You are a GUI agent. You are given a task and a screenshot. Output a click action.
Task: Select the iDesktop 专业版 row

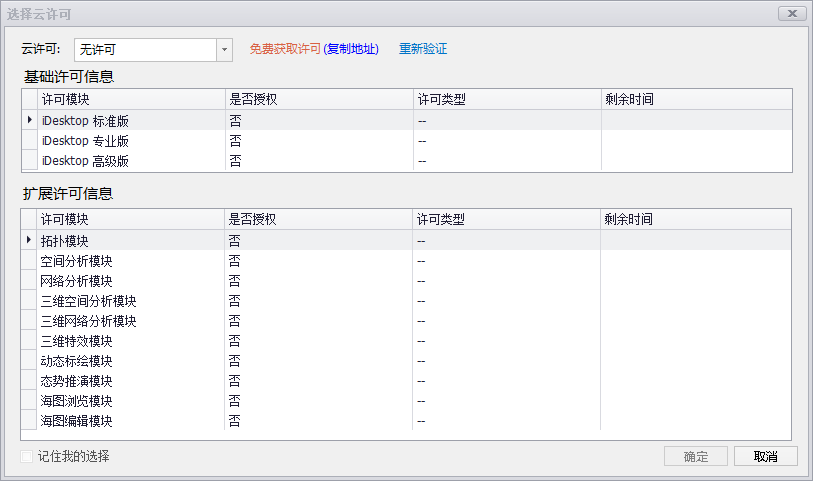click(x=407, y=140)
